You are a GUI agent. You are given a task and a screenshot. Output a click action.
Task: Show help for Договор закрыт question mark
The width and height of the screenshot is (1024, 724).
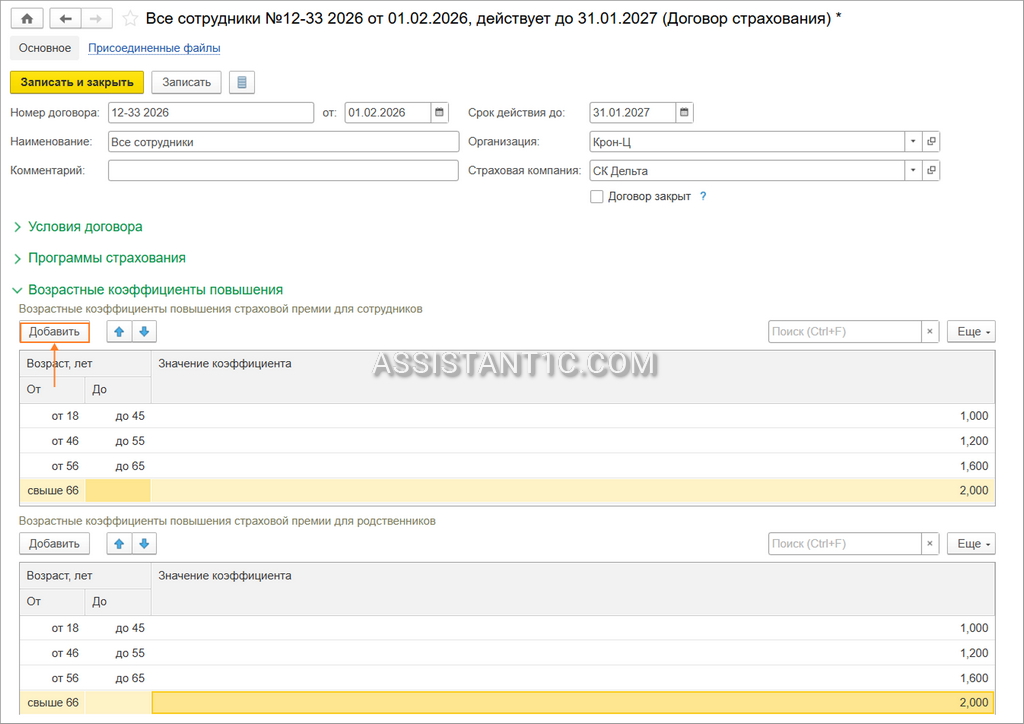tap(703, 196)
